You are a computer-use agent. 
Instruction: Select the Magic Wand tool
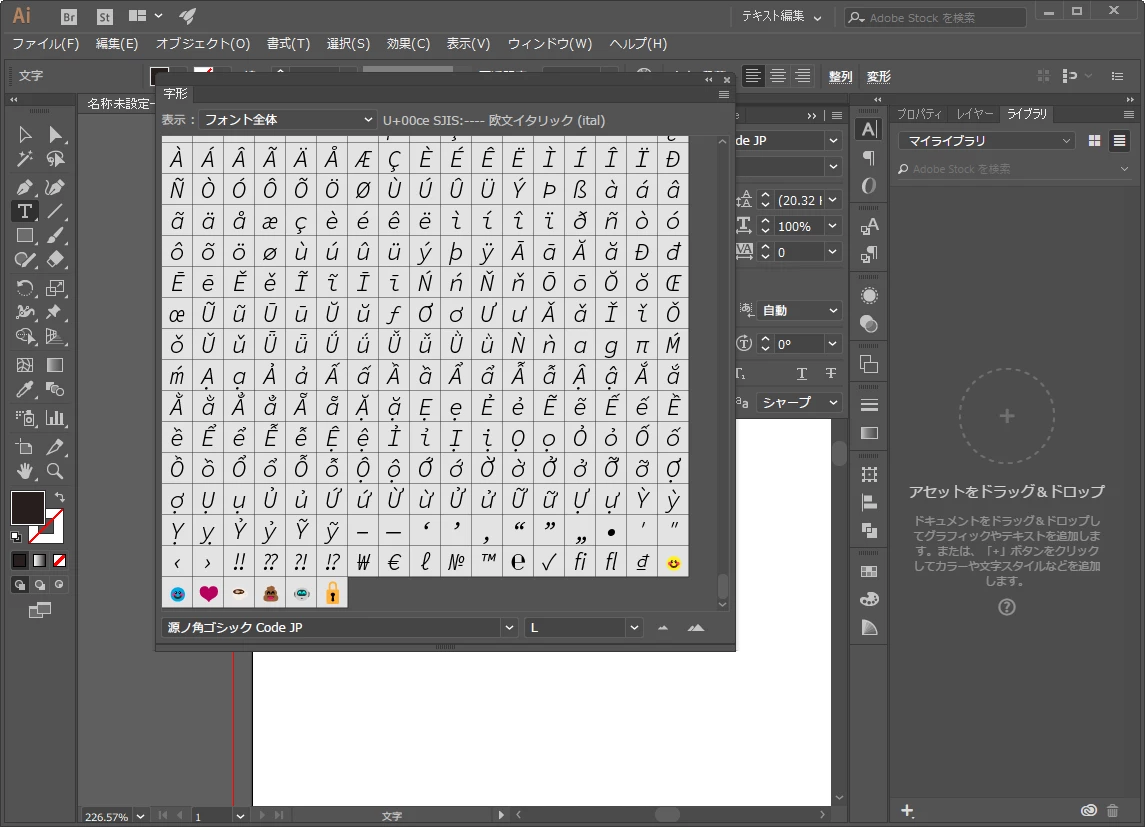(24, 158)
